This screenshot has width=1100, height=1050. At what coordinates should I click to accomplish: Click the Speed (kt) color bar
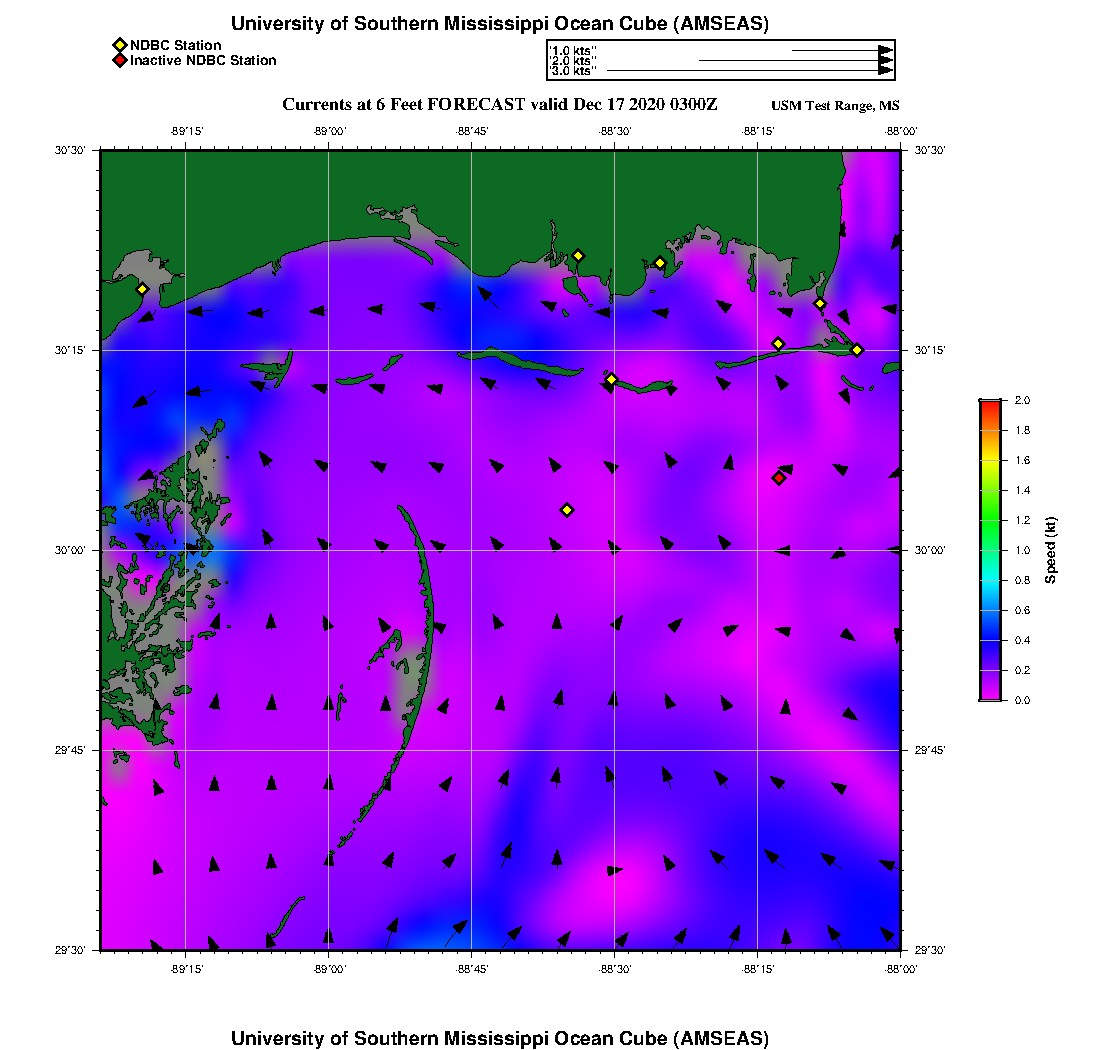(989, 550)
